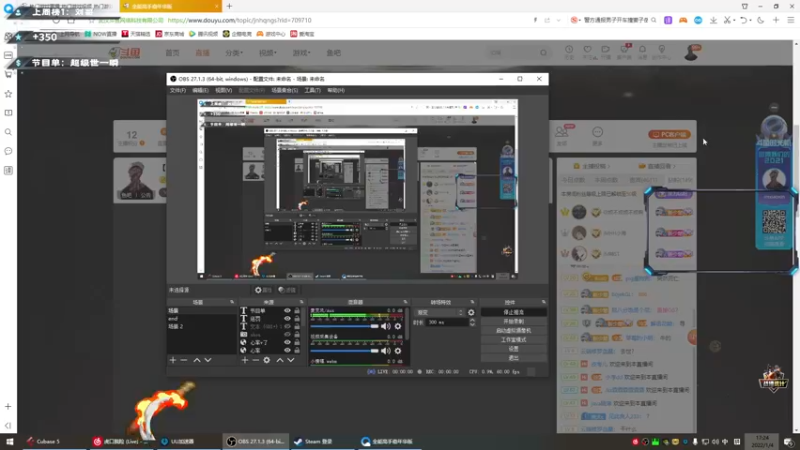
Task: Mute the desktop audio channel
Action: tap(386, 351)
